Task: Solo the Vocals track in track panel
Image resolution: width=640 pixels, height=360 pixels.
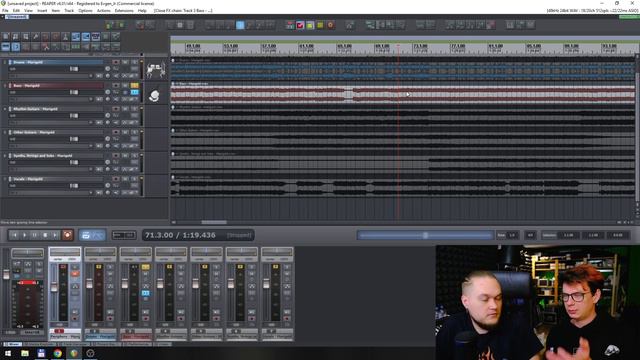Action: click(135, 179)
